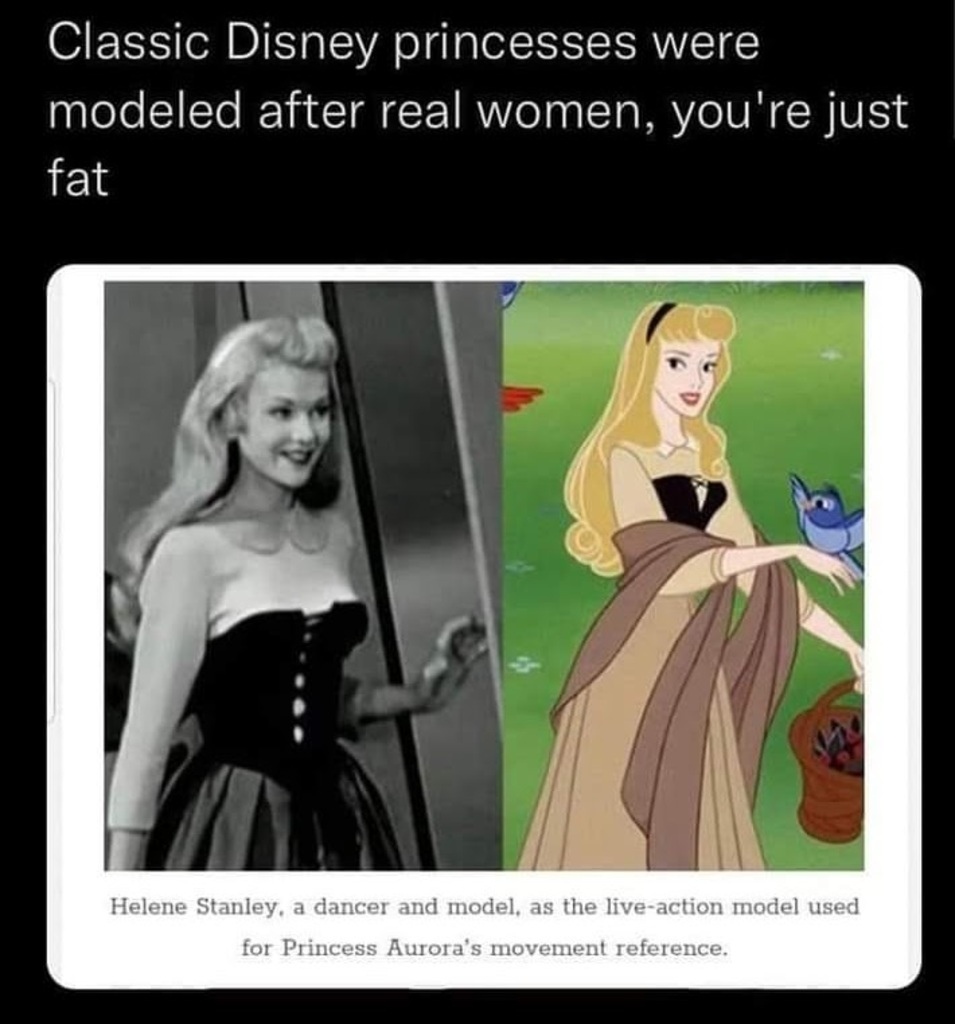Click the post text about classic Disney princesses
Viewport: 955px width, 1024px height.
tap(478, 110)
